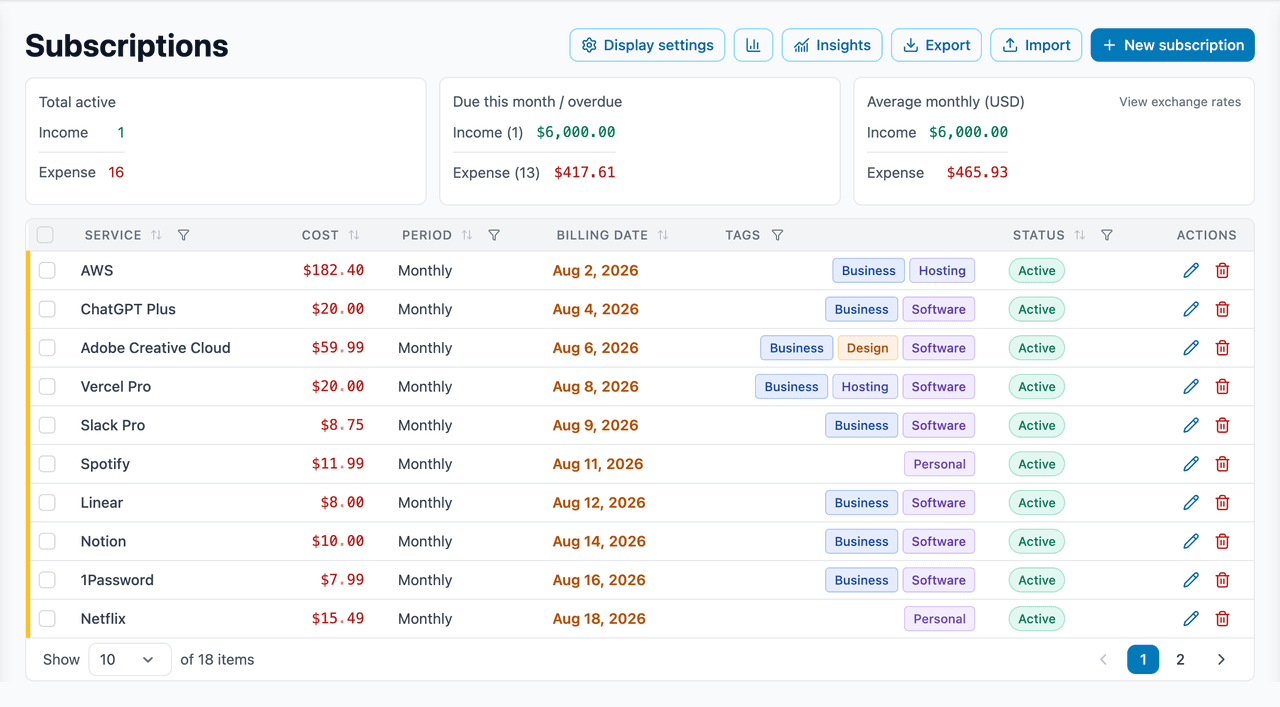Open the Period column filter
1280x707 pixels.
(494, 235)
